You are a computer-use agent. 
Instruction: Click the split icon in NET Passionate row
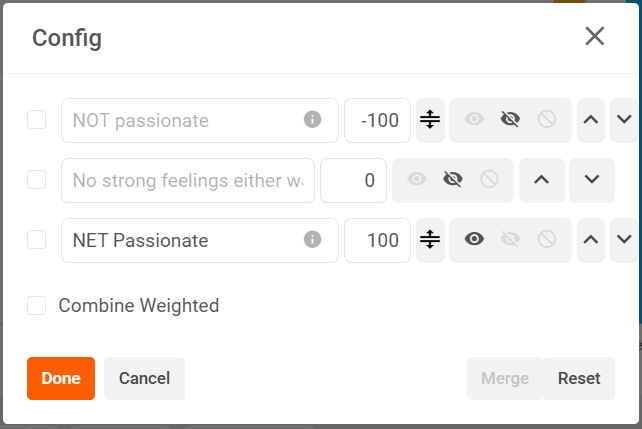click(x=430, y=239)
